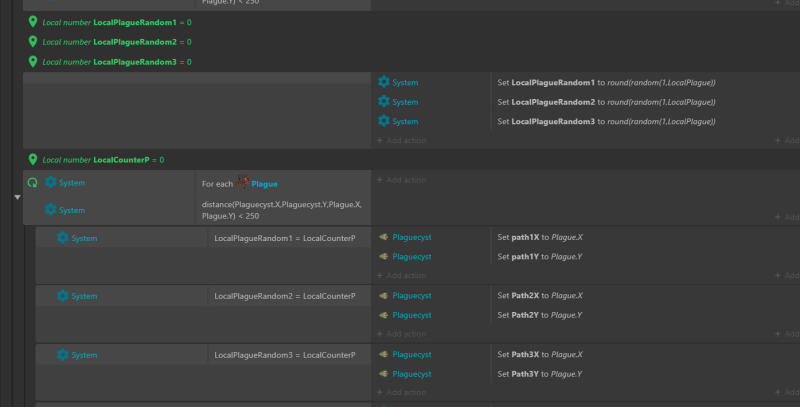Click the System gear of For each Plague condition

pos(51,182)
